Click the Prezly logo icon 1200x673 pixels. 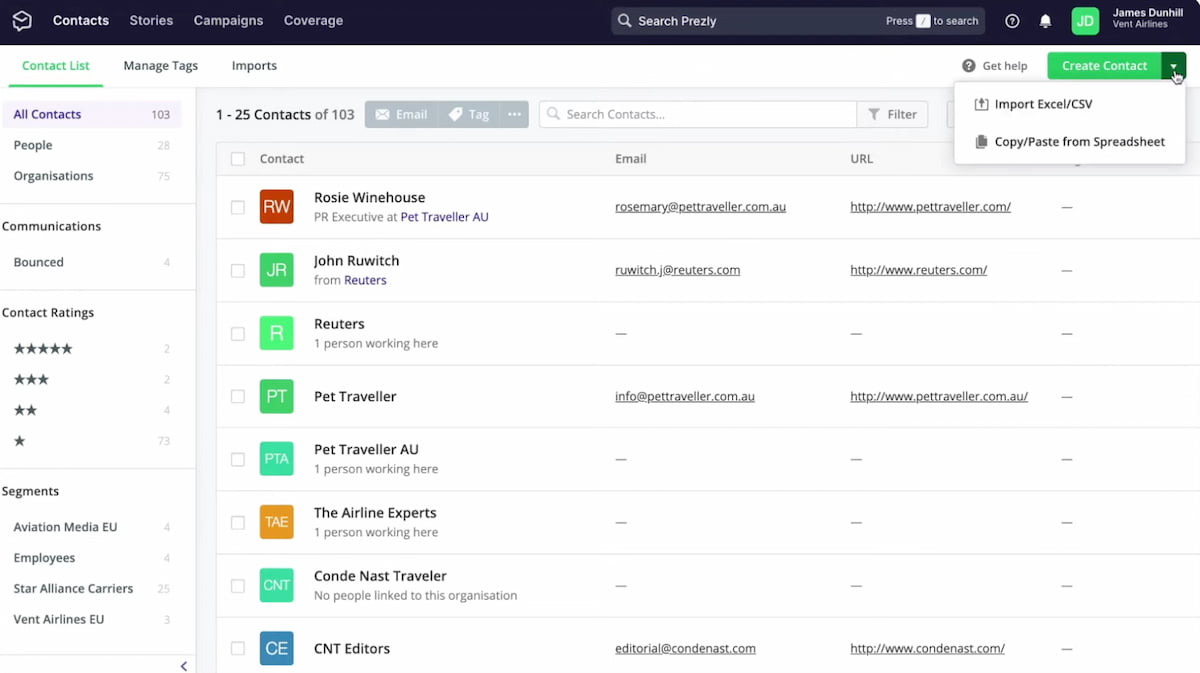click(22, 20)
